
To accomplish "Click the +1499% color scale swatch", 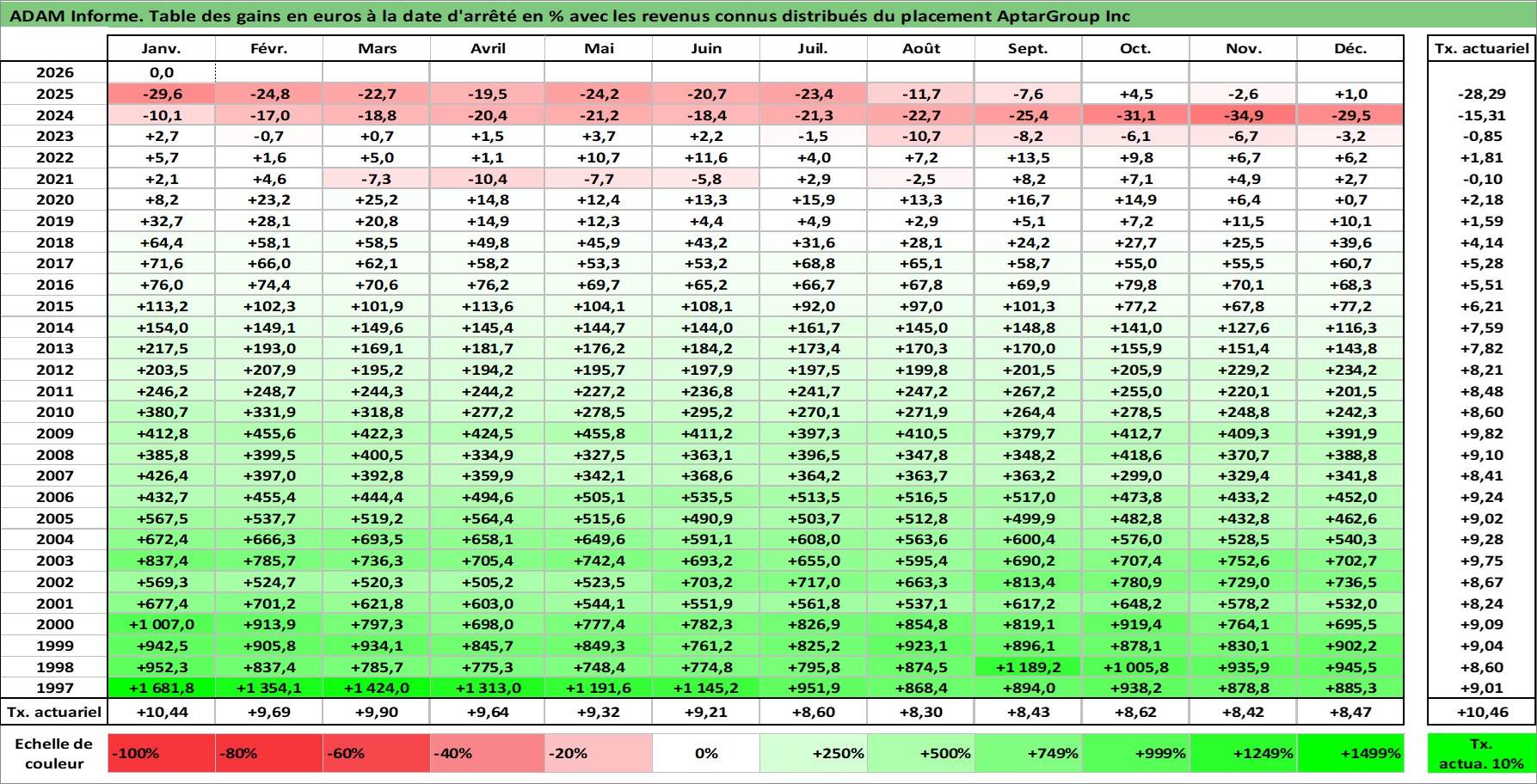I will point(1350,753).
